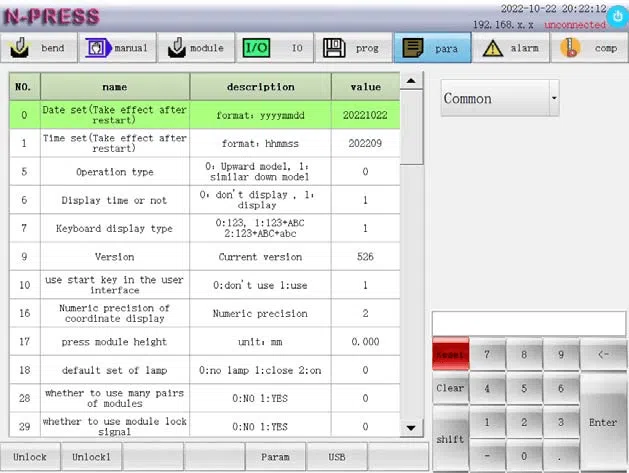
Task: Select Keyboard display type row
Action: (205, 228)
